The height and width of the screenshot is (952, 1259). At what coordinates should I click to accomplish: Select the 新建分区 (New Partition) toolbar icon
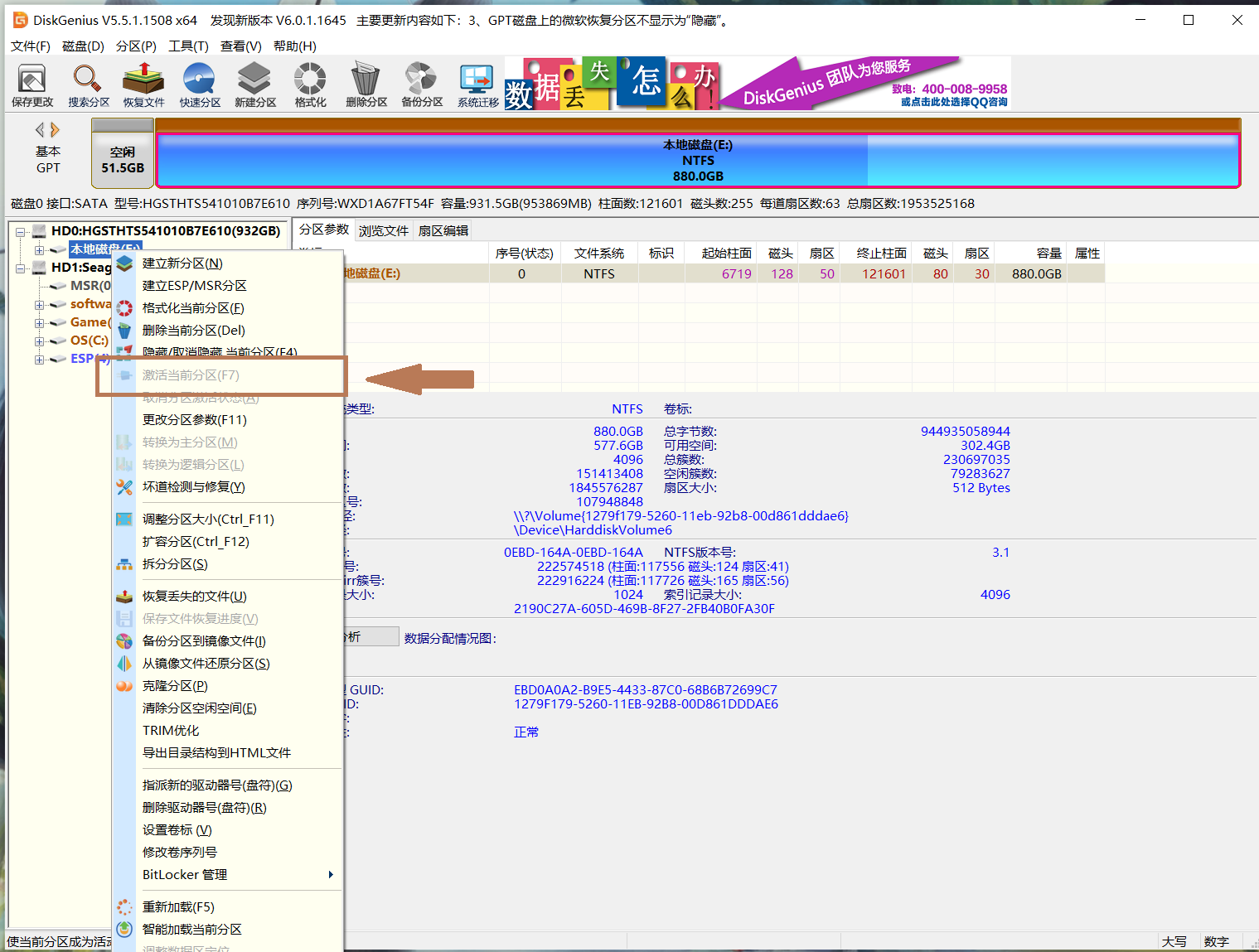coord(254,85)
